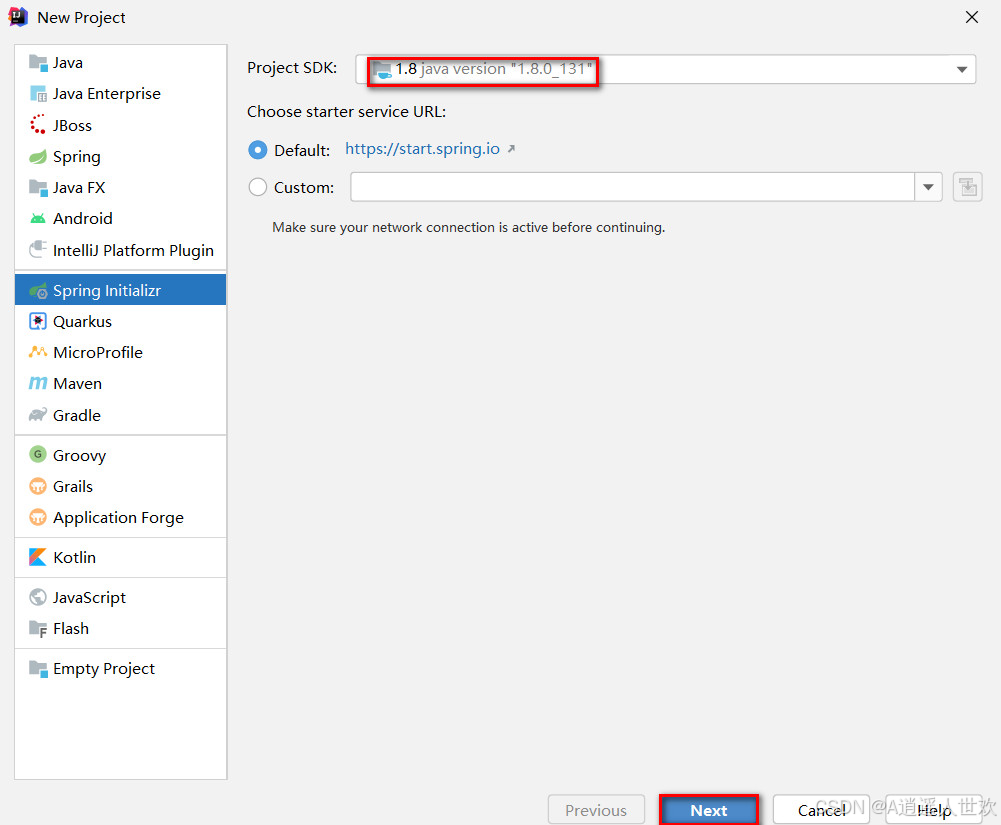The height and width of the screenshot is (825, 1001).
Task: Pick the Gradle elephant icon
Action: pyautogui.click(x=38, y=415)
